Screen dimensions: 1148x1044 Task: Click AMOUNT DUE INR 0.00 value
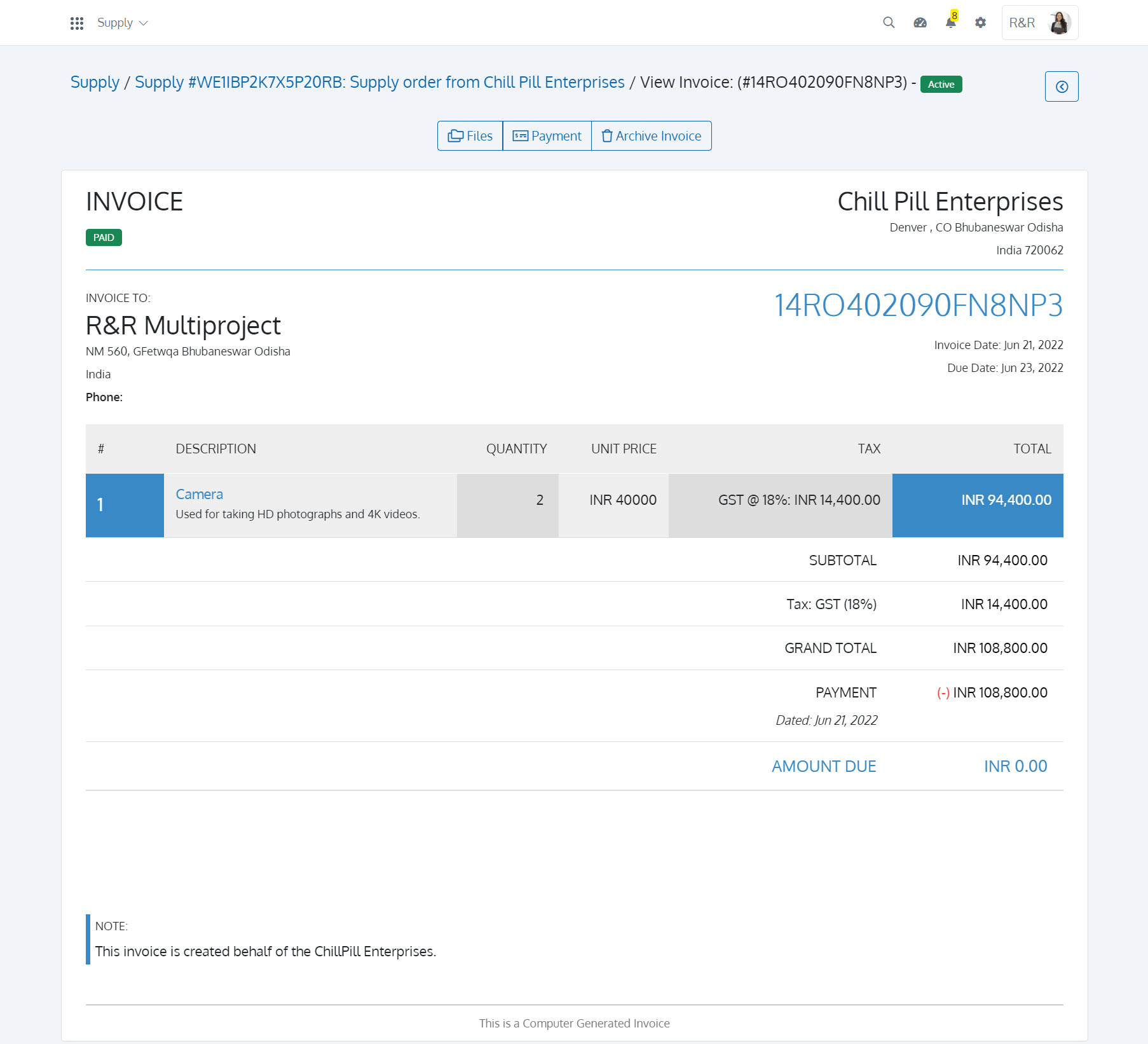point(1015,766)
